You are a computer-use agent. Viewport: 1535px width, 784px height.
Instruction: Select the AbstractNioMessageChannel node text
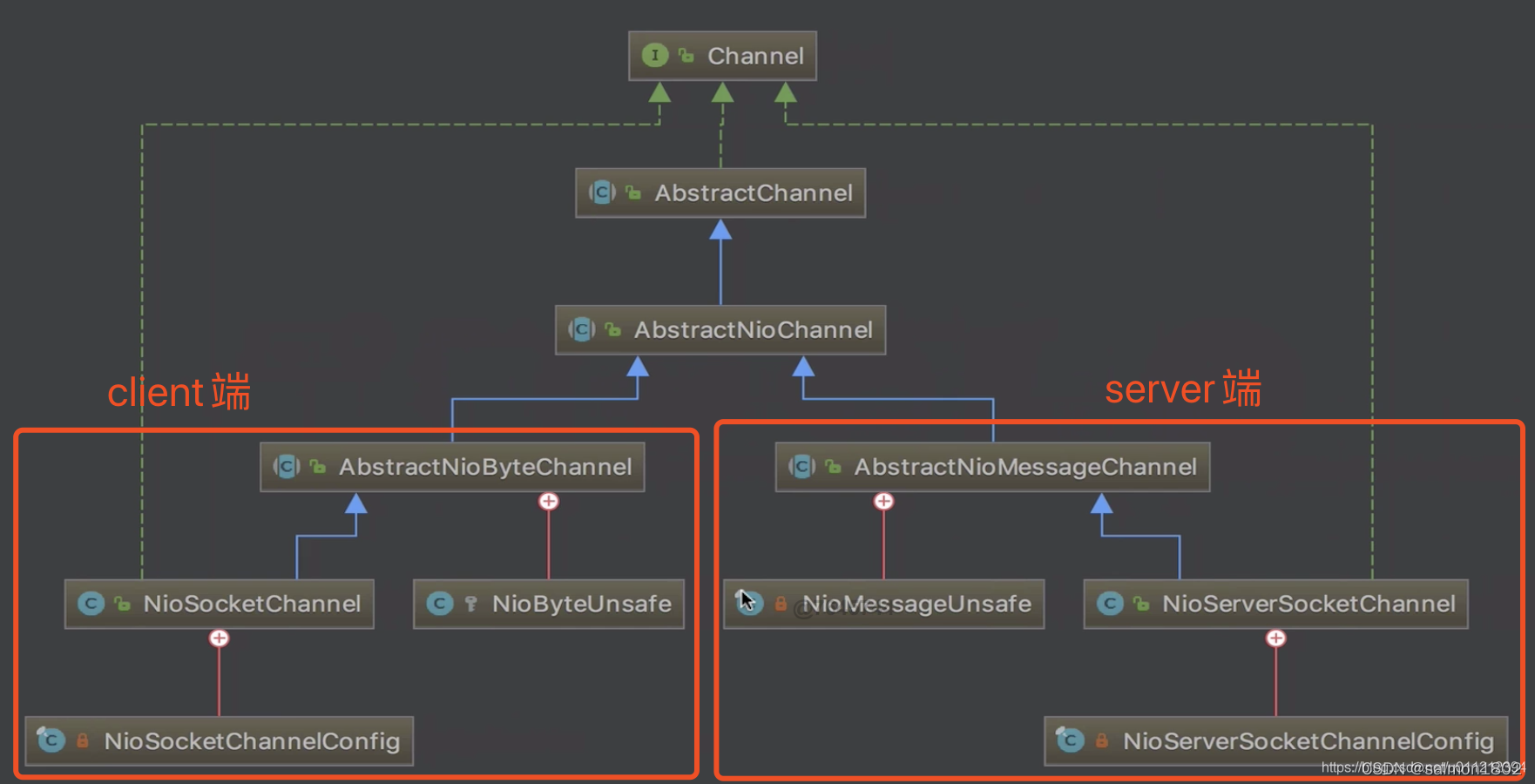point(1025,467)
